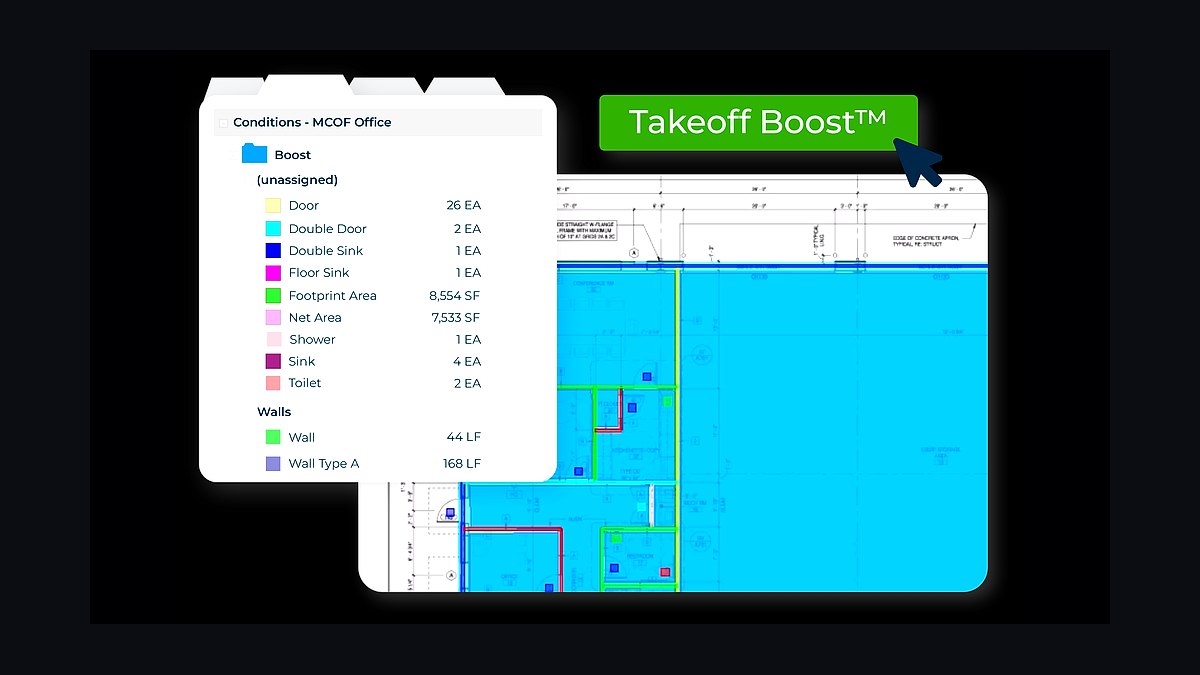Click the 168 LF length for Wall Type A
The image size is (1200, 675).
coord(462,463)
